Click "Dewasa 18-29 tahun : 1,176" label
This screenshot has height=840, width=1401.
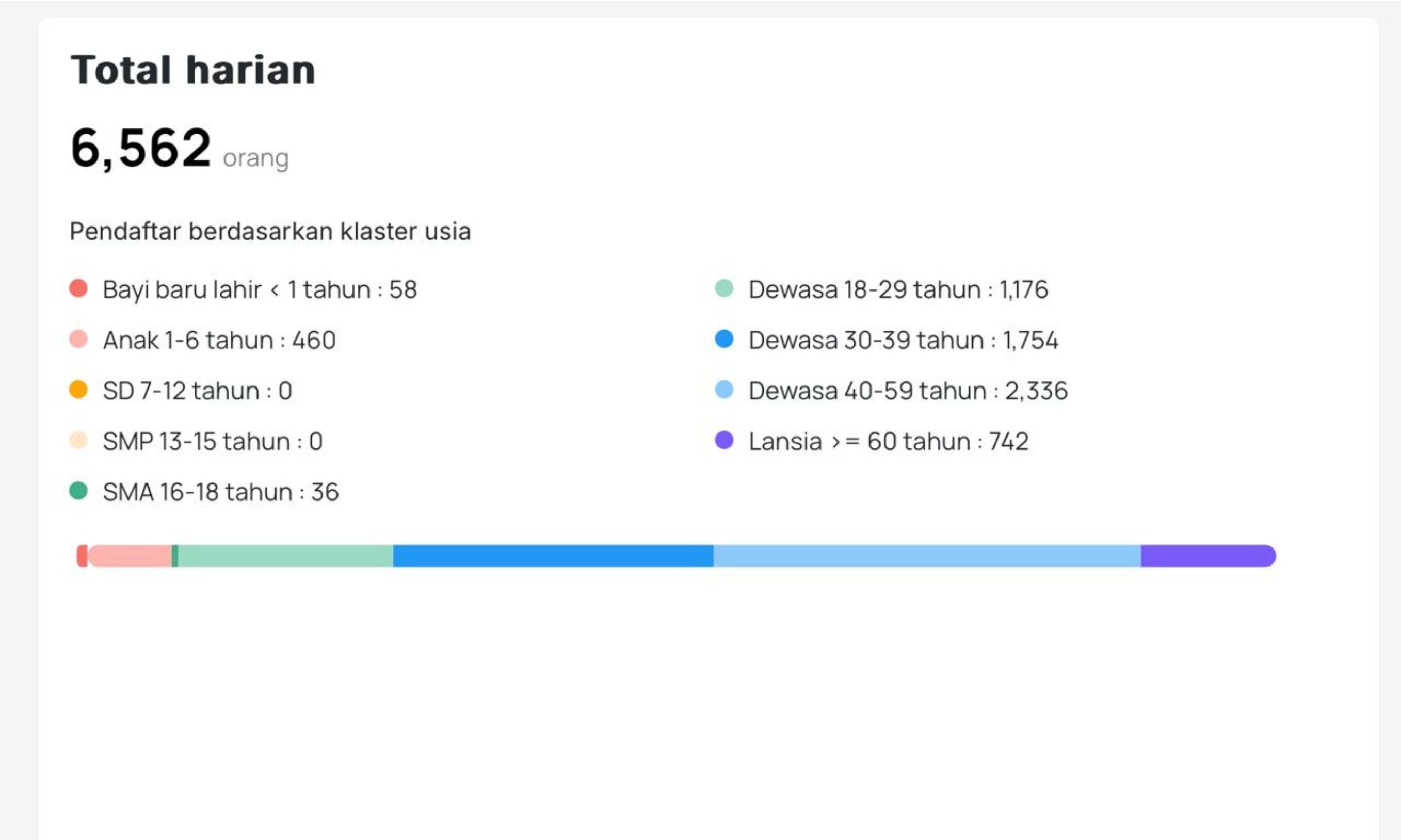(898, 290)
